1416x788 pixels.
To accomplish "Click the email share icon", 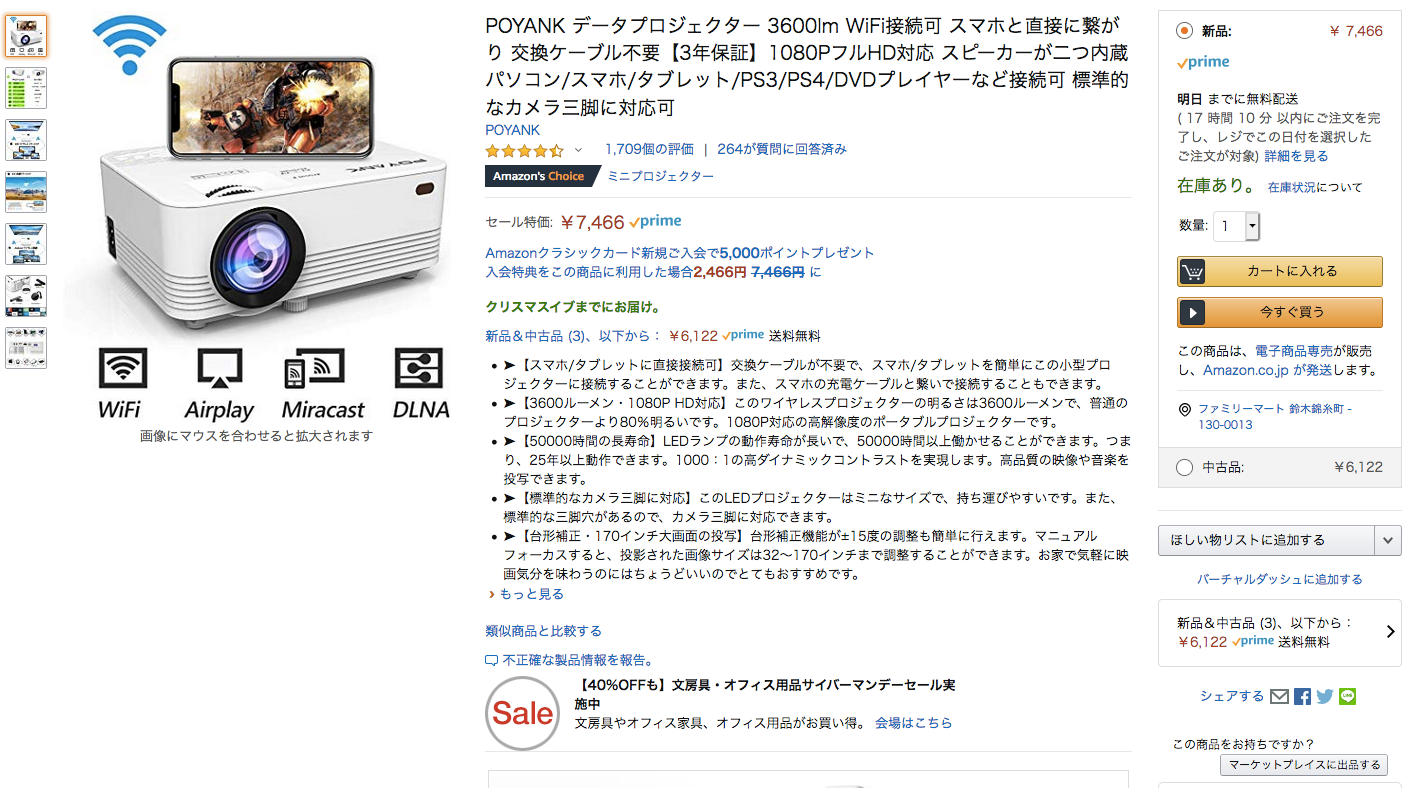I will pyautogui.click(x=1279, y=696).
